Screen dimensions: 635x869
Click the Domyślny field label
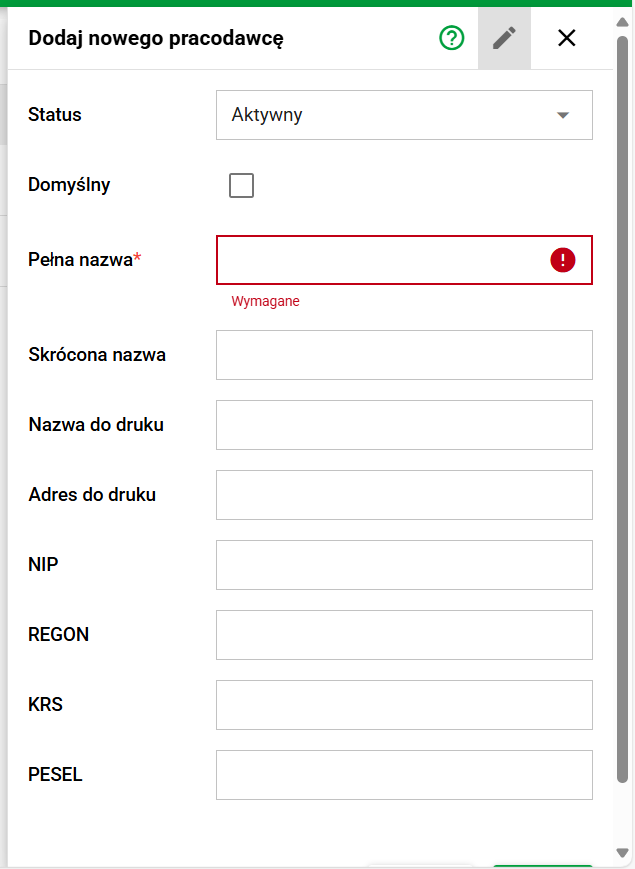point(69,185)
